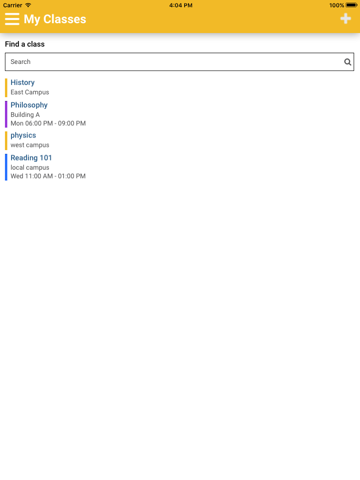Viewport: 360px width, 480px height.
Task: Tap the battery indicator icon
Action: [x=351, y=5]
